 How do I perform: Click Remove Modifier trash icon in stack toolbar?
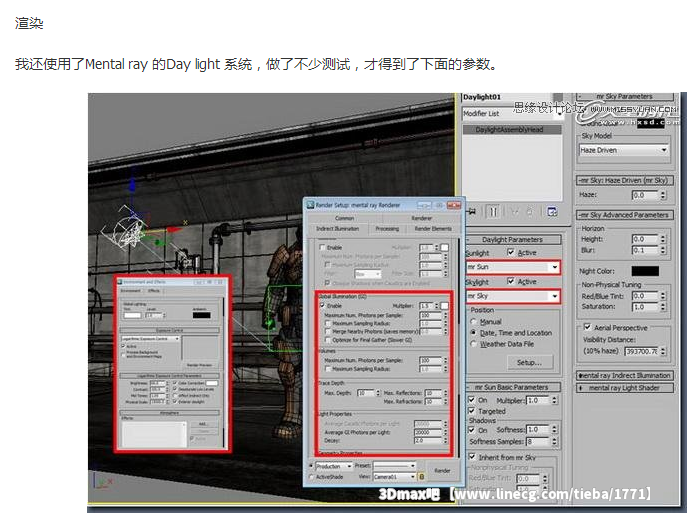tap(530, 212)
